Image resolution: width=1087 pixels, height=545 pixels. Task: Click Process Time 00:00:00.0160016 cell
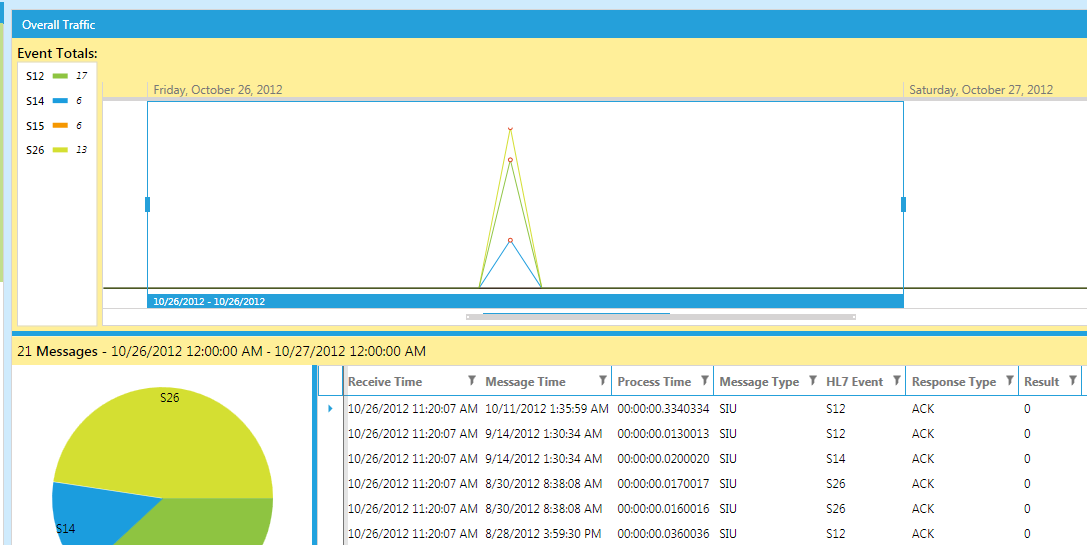663,509
